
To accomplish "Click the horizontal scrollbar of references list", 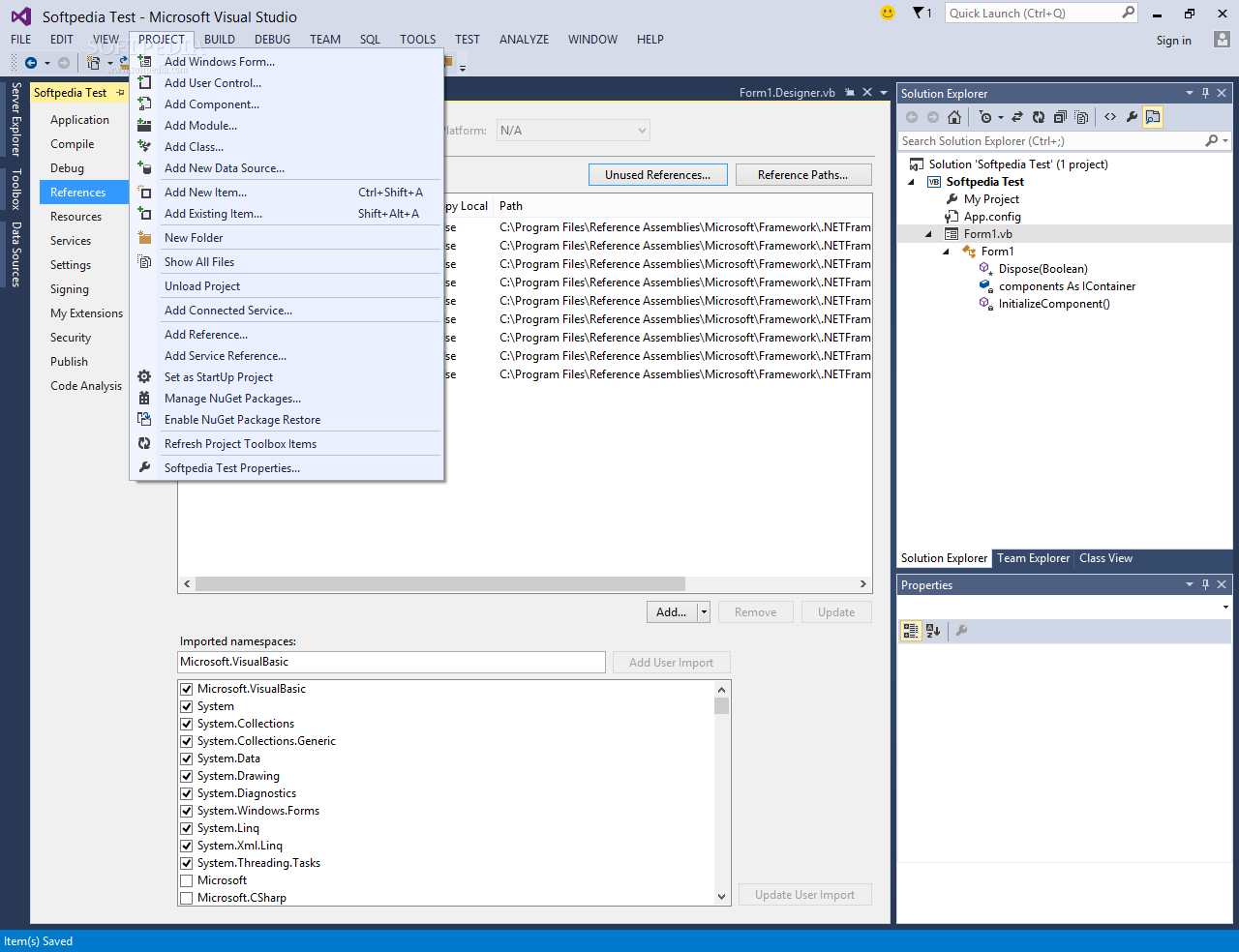I will (x=440, y=584).
